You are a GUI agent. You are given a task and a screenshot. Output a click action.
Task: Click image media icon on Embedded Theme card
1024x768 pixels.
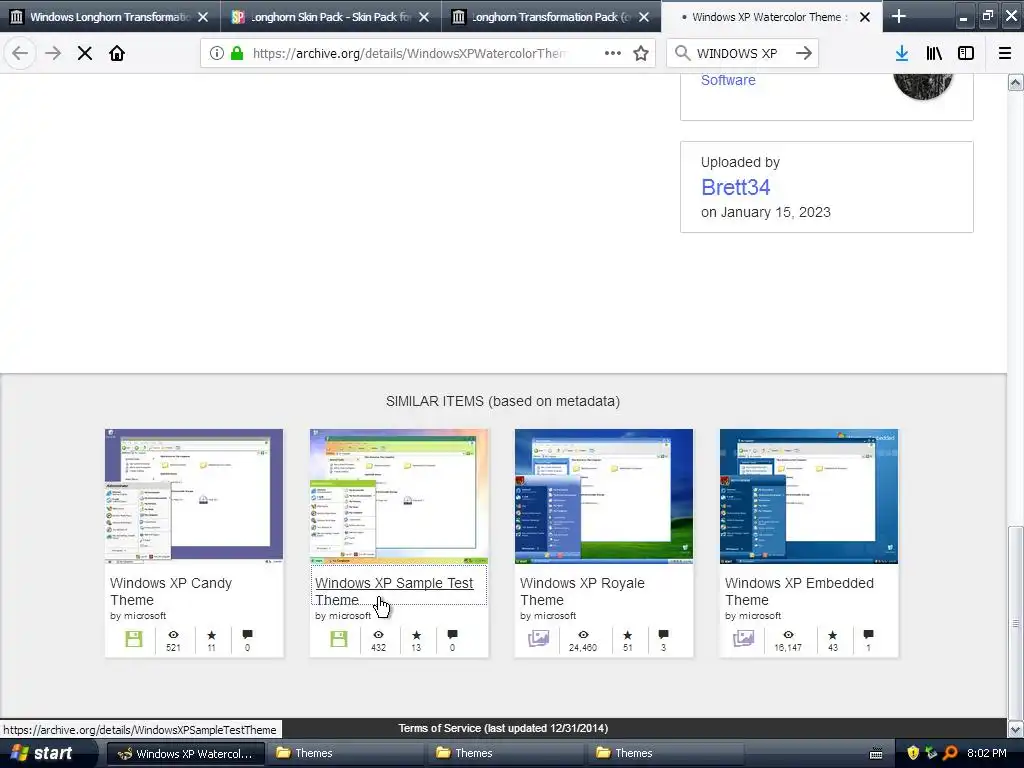tap(744, 638)
